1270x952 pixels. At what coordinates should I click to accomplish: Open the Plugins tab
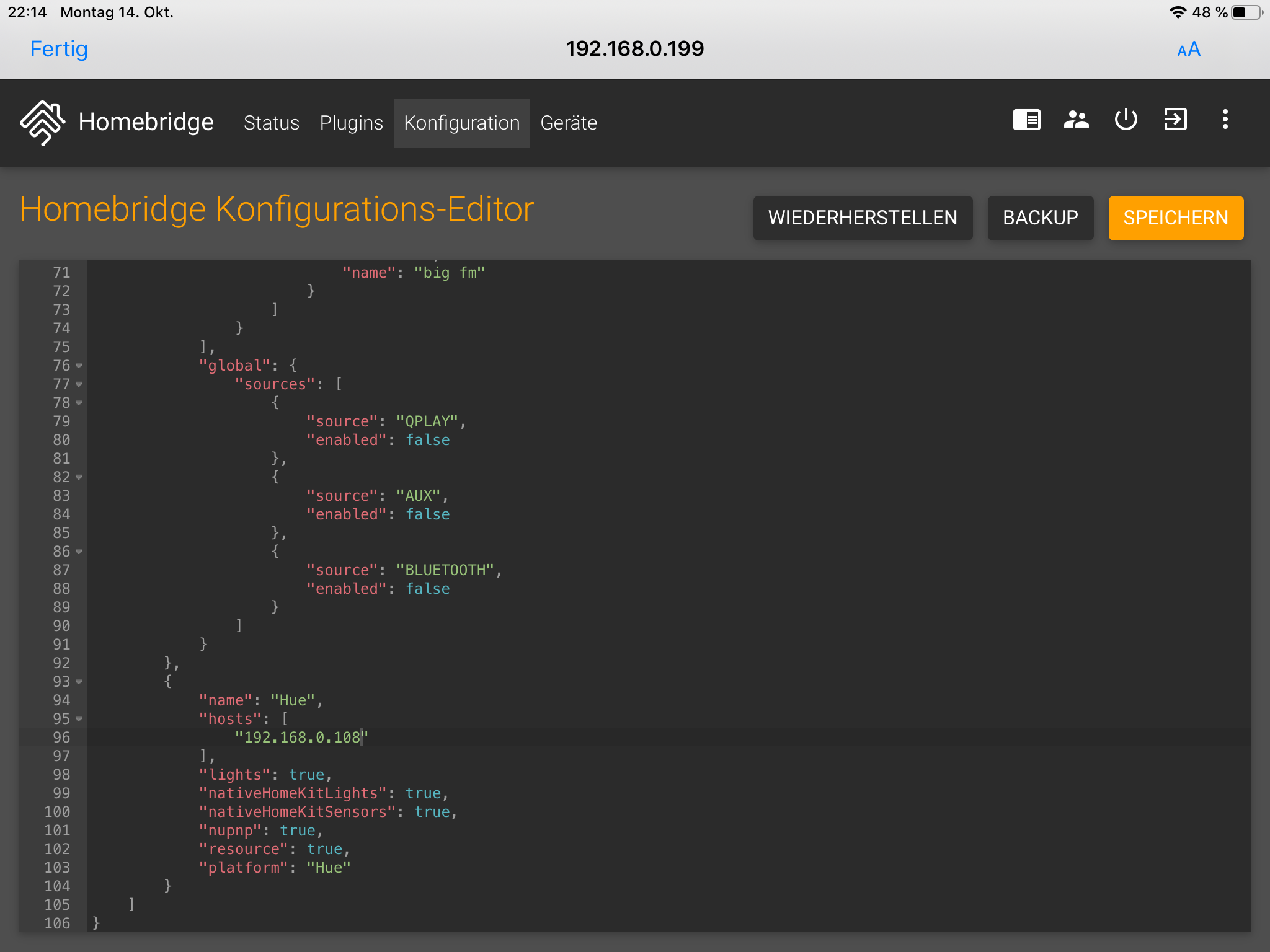click(351, 123)
